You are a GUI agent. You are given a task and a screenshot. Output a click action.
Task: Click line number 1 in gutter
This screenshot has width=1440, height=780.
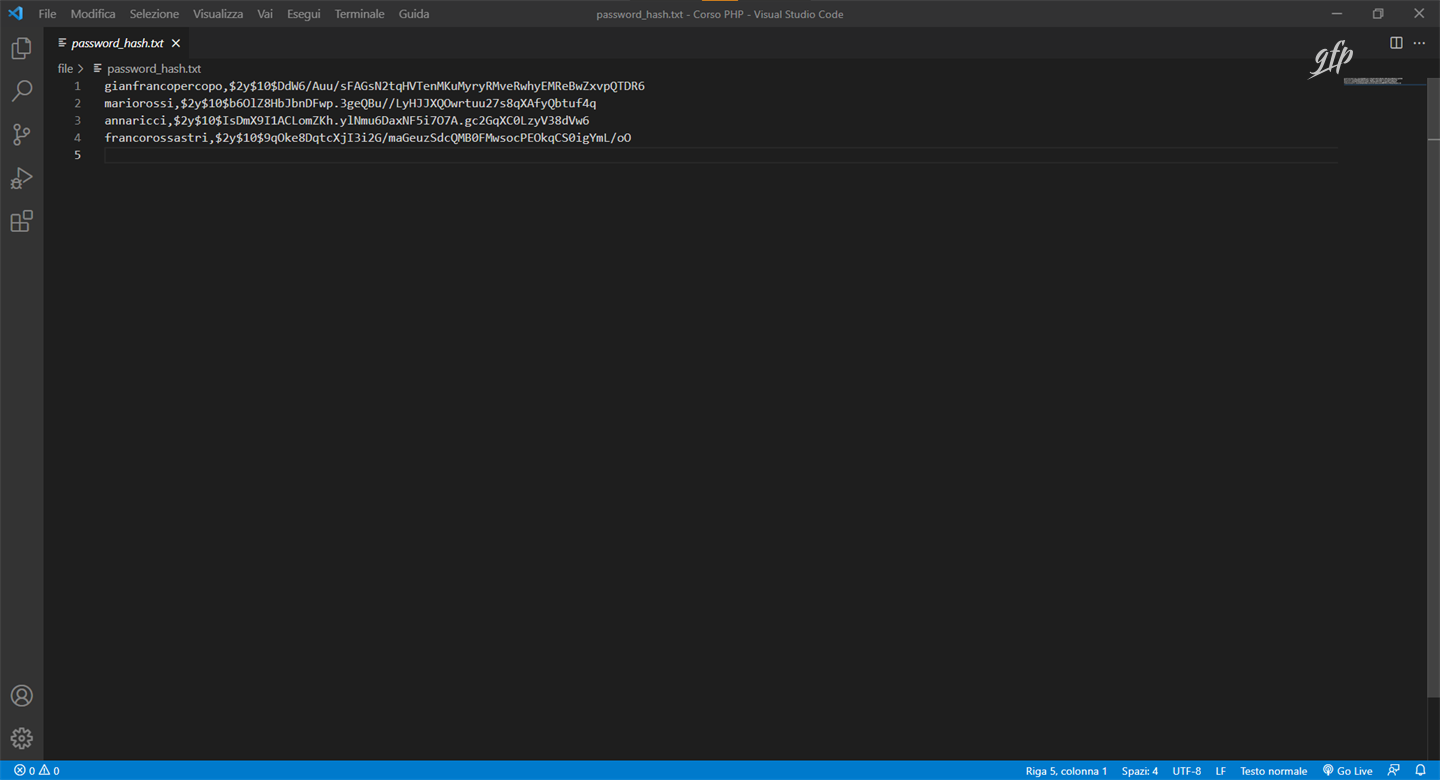pos(77,86)
